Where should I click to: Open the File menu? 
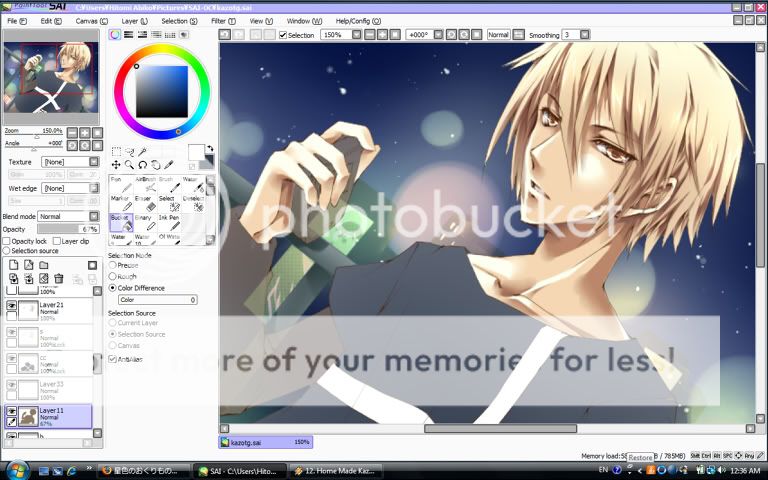tap(17, 21)
